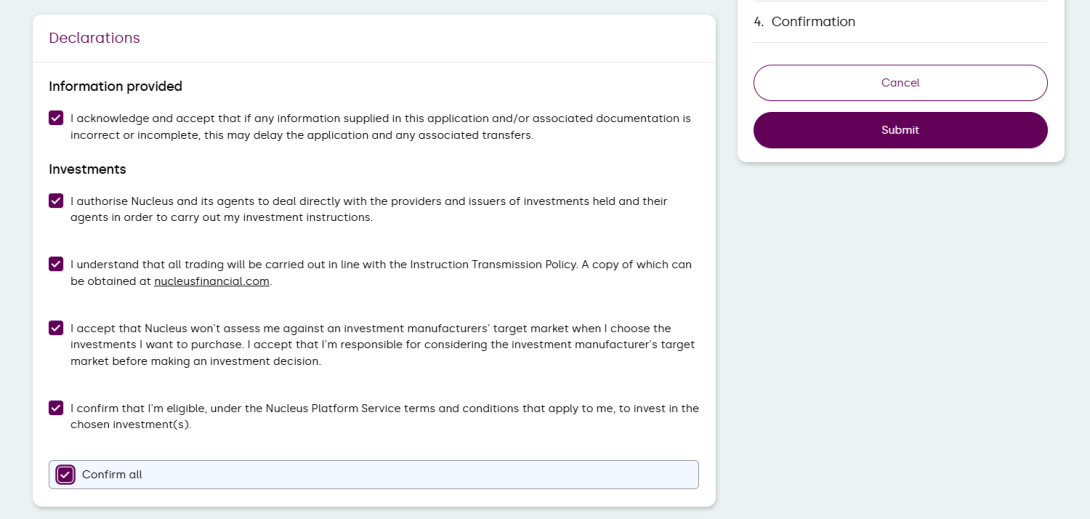Toggle the Confirm all checkbox
Screen dimensions: 1090x519
click(66, 475)
